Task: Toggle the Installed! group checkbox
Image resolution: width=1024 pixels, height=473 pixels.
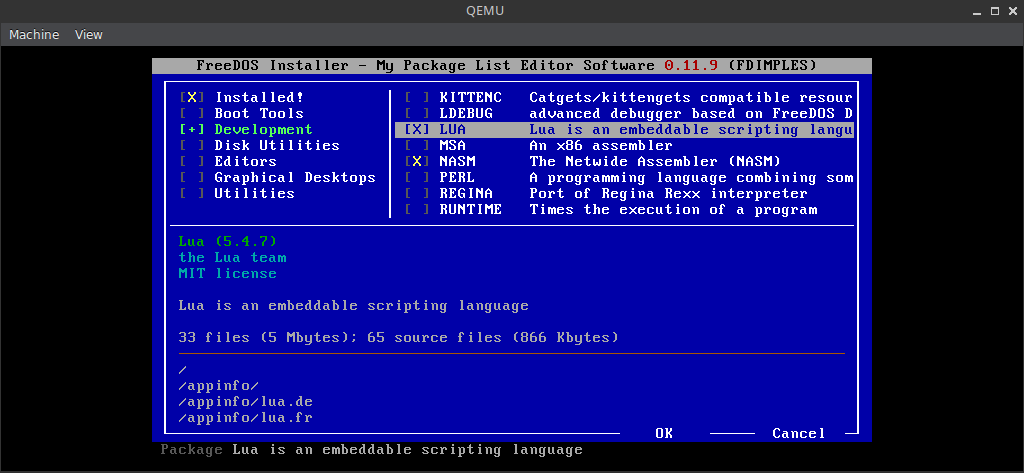Action: [191, 97]
